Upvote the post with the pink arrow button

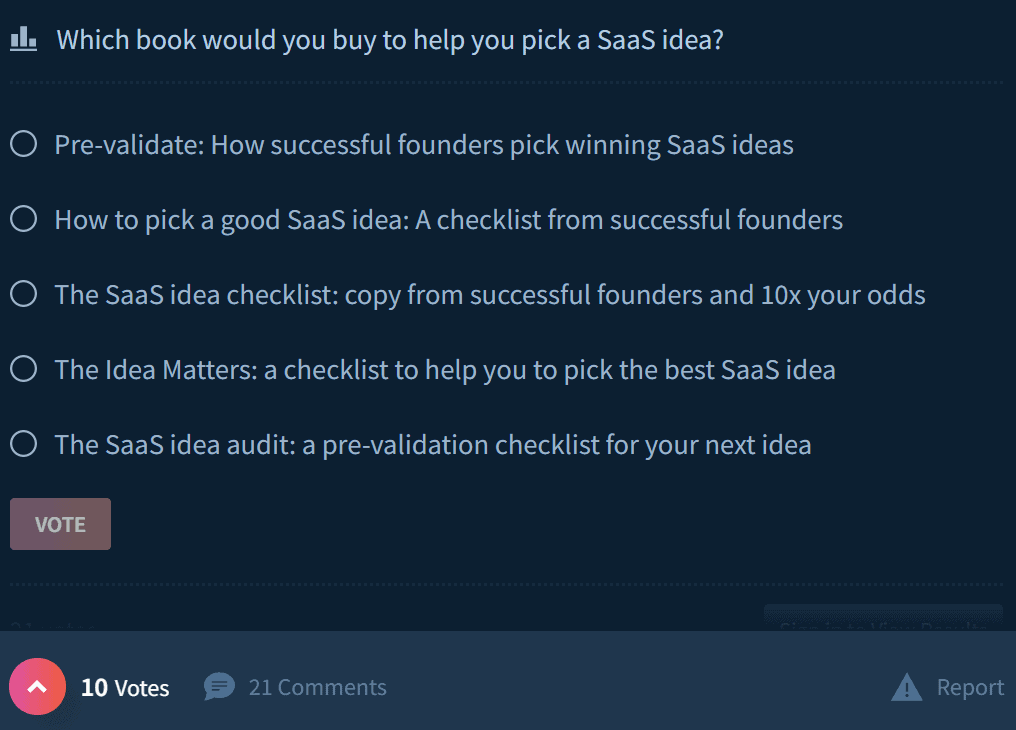coord(38,687)
